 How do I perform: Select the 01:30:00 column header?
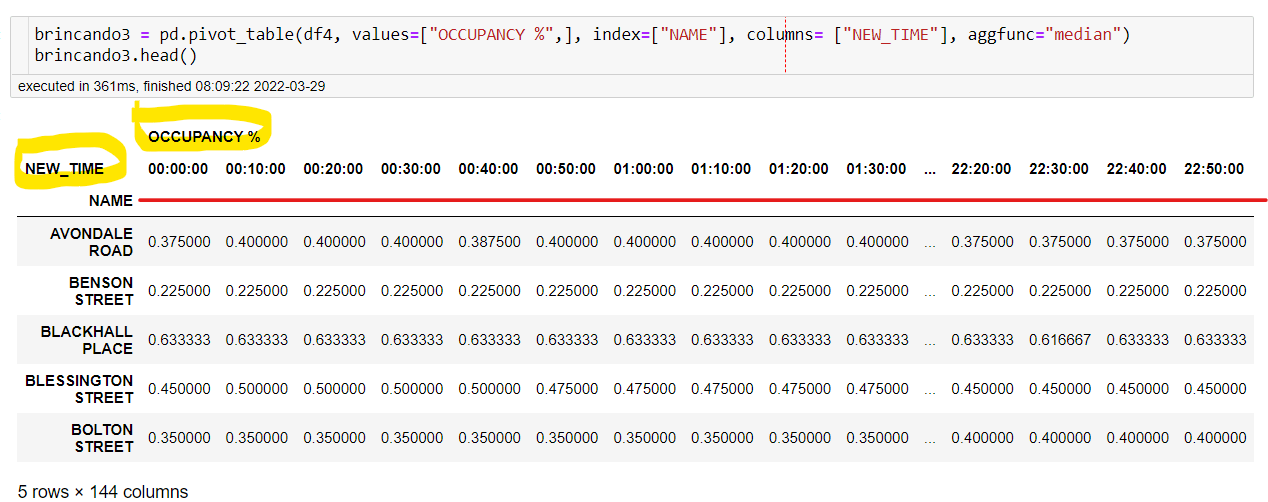pyautogui.click(x=877, y=169)
